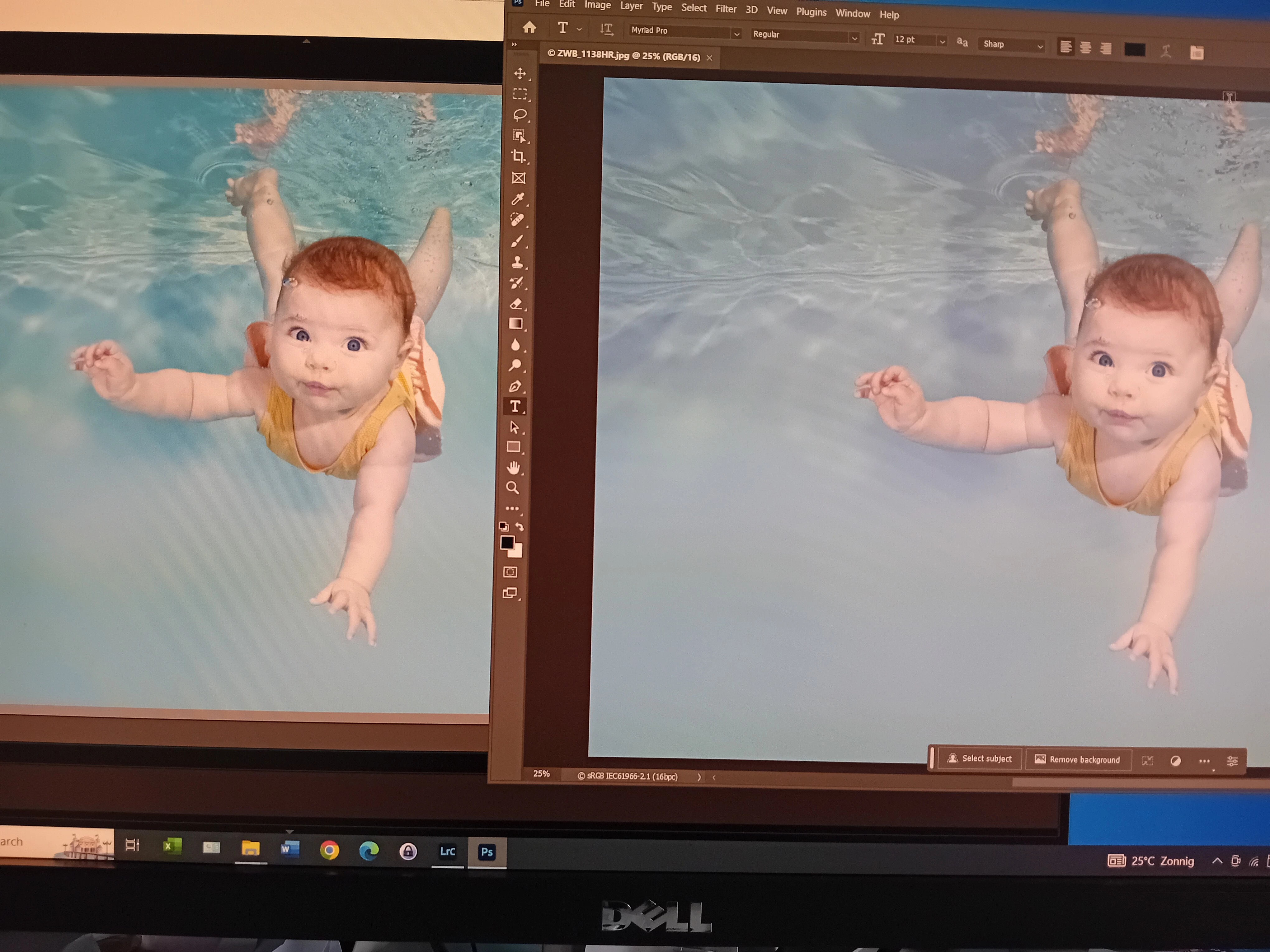Select the Lasso tool
This screenshot has width=1270, height=952.
click(x=520, y=115)
